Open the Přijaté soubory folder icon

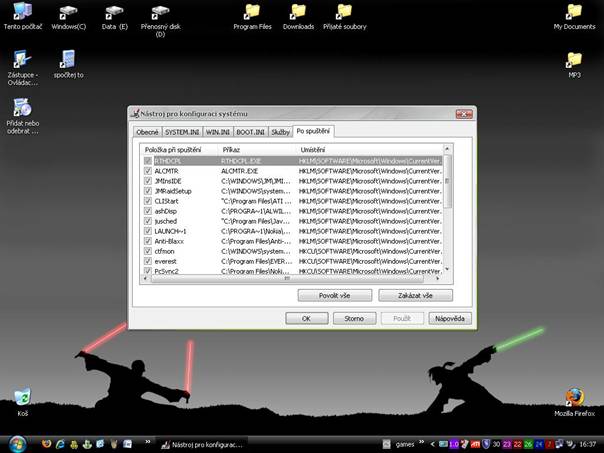pyautogui.click(x=344, y=16)
